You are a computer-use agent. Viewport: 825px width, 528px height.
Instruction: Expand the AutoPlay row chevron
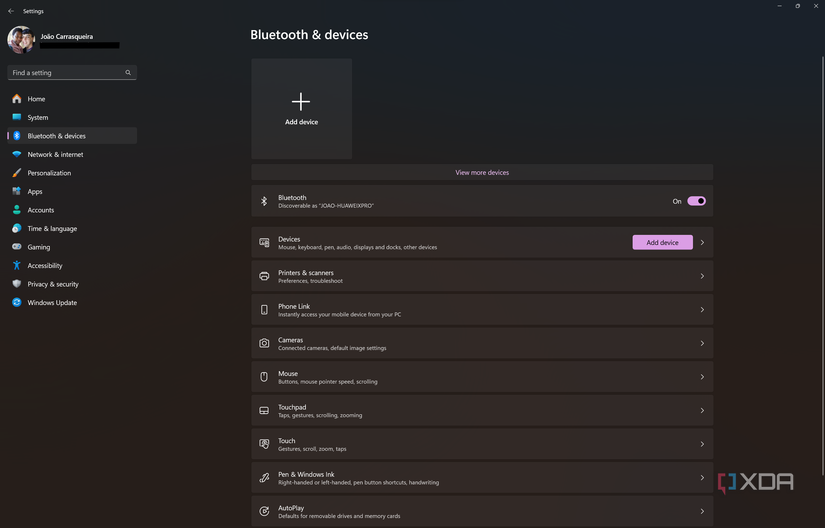(702, 511)
